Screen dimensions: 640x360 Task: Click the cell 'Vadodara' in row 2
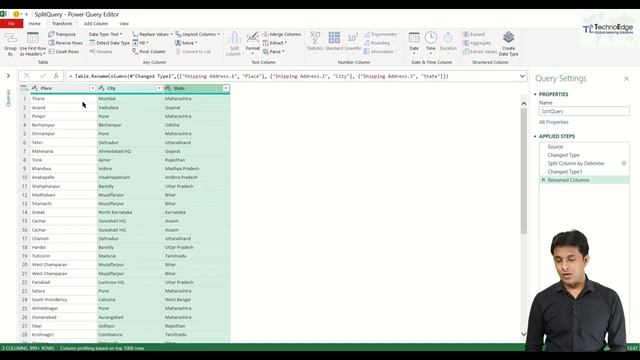[x=130, y=108]
